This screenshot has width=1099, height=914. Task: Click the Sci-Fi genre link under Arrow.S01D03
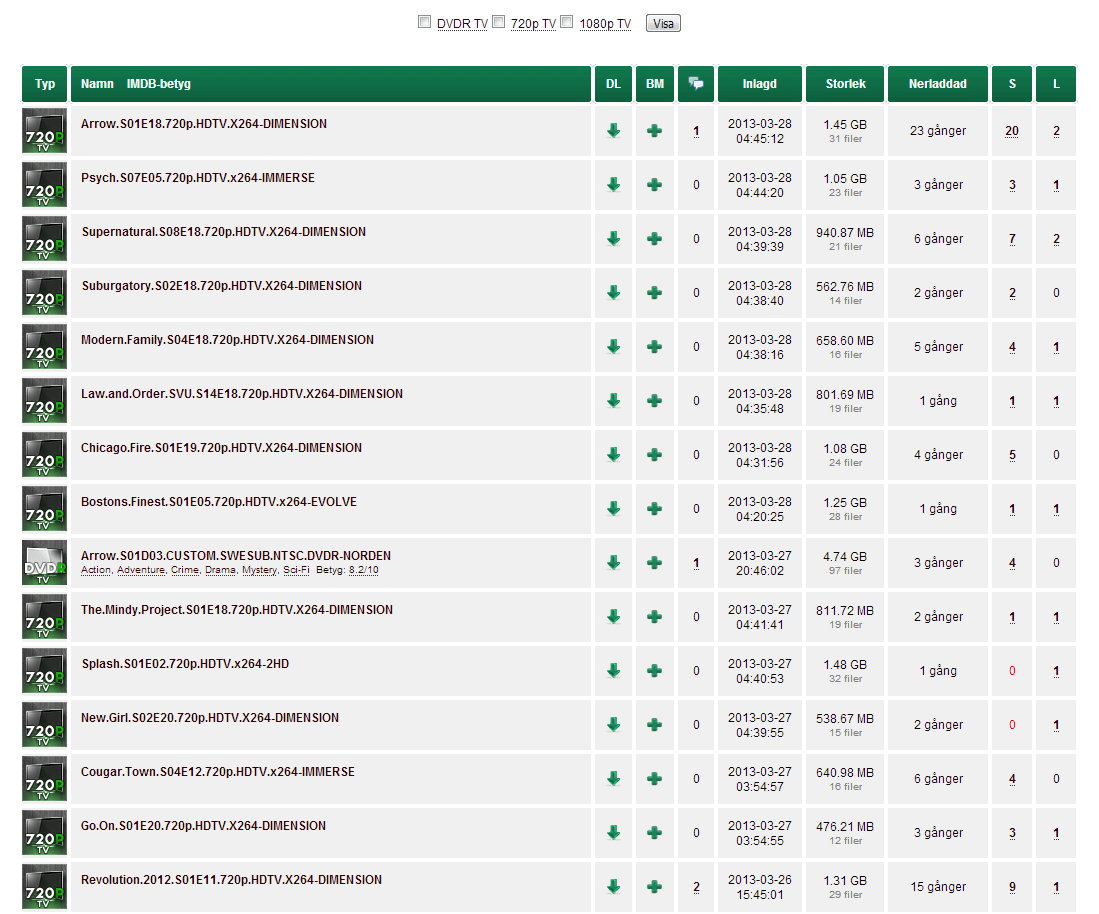coord(296,571)
